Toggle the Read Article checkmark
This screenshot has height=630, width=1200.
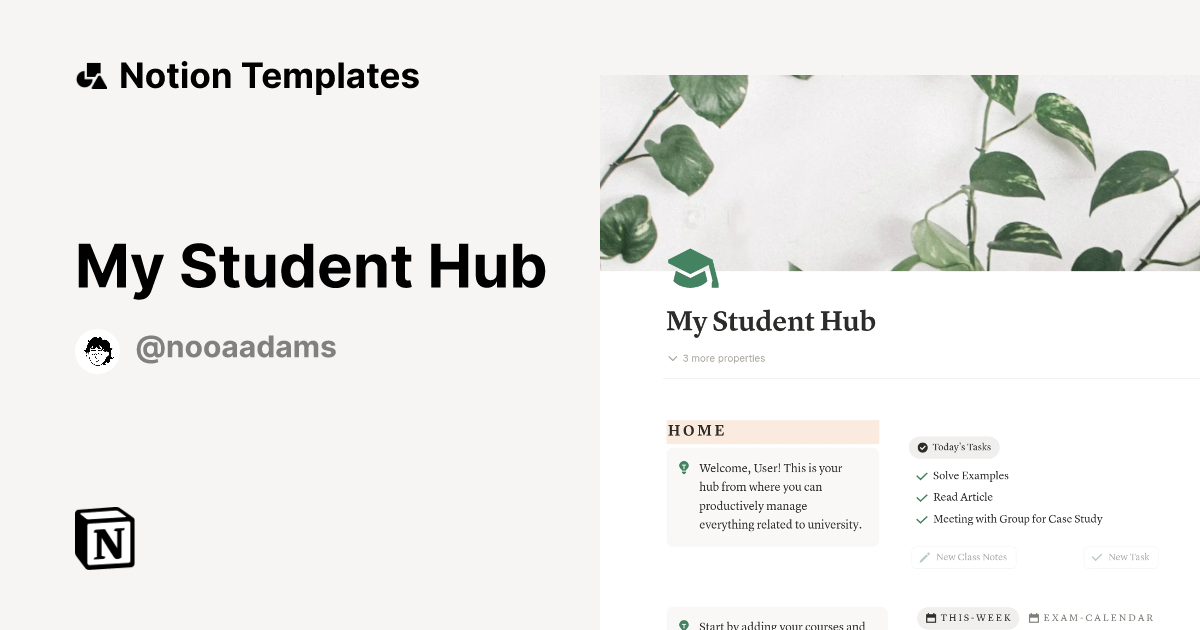pos(921,497)
